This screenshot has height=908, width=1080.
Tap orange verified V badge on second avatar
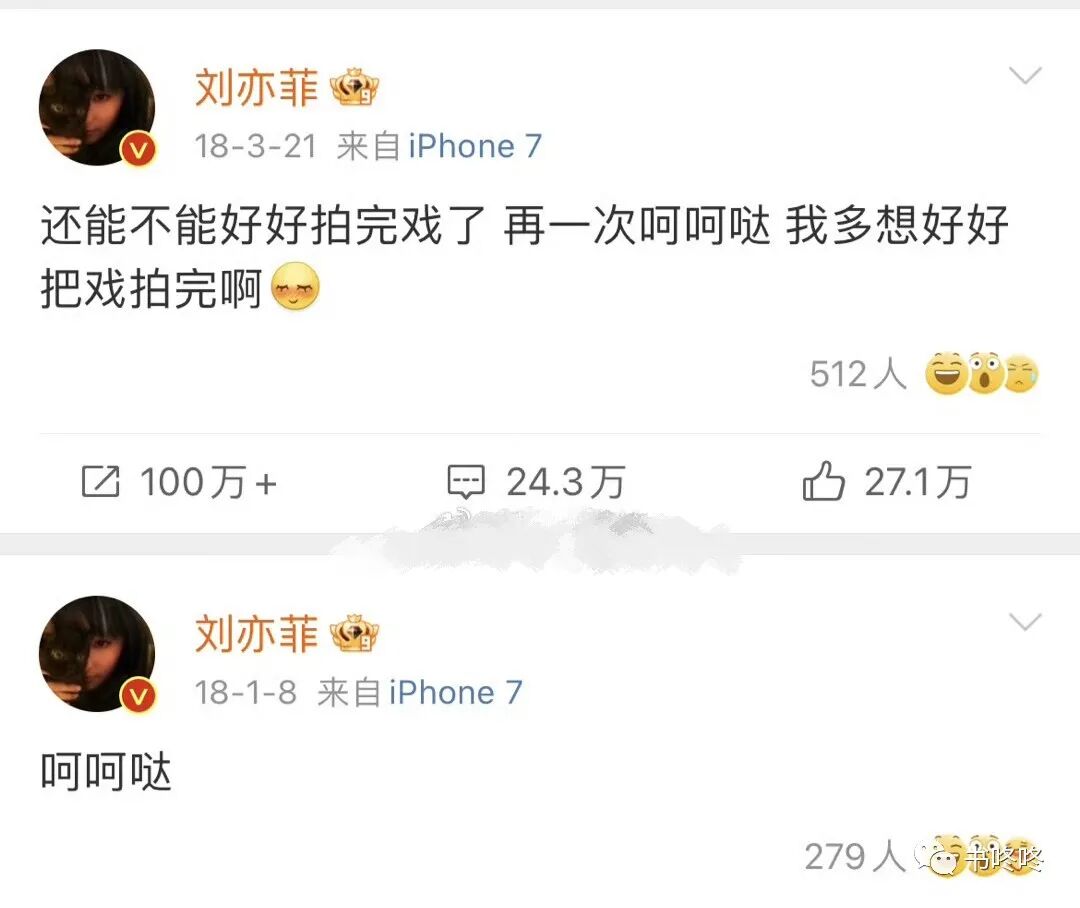(x=138, y=694)
